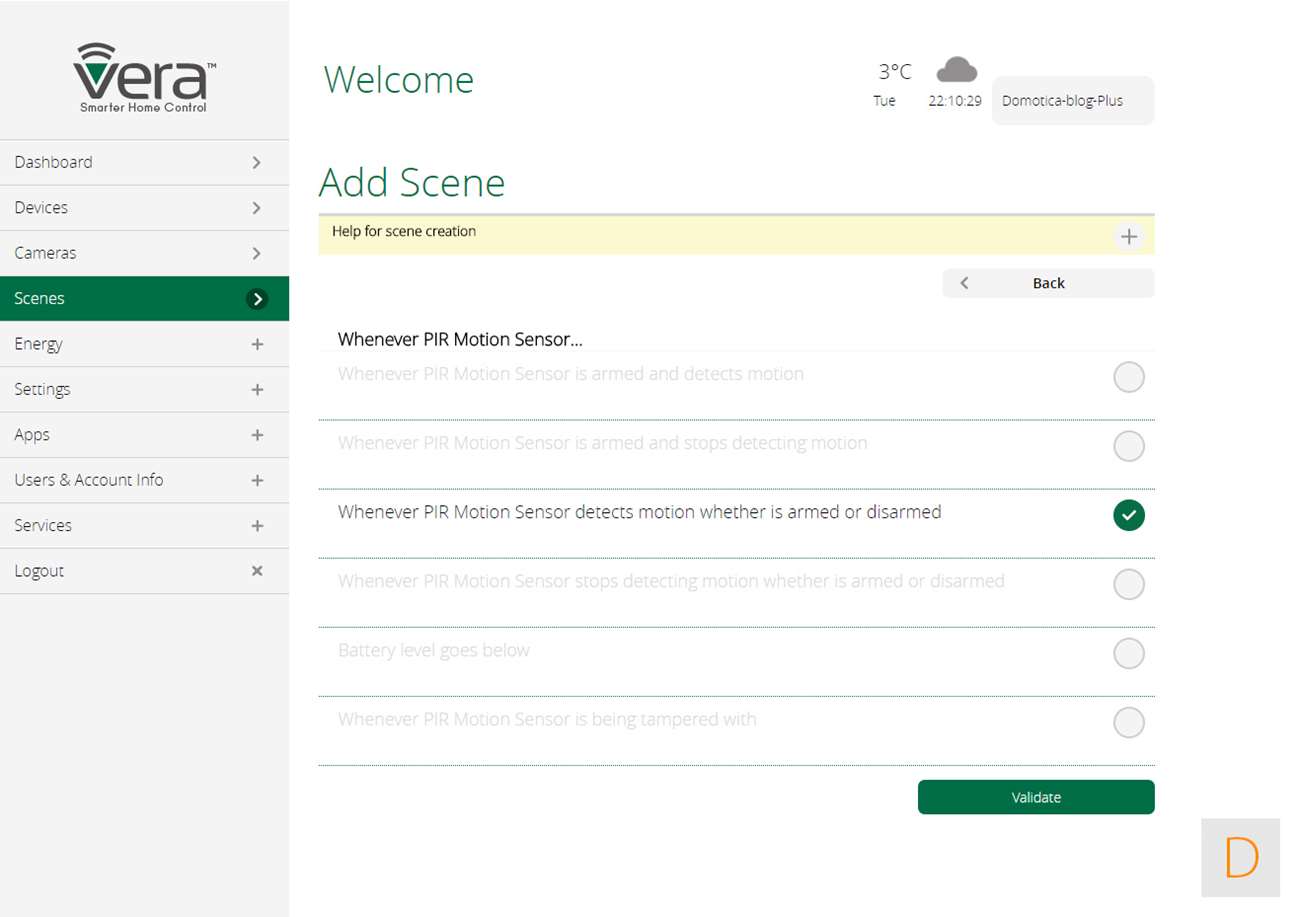Select the 'Battery level goes below' option
The width and height of the screenshot is (1300, 917).
coord(1128,653)
